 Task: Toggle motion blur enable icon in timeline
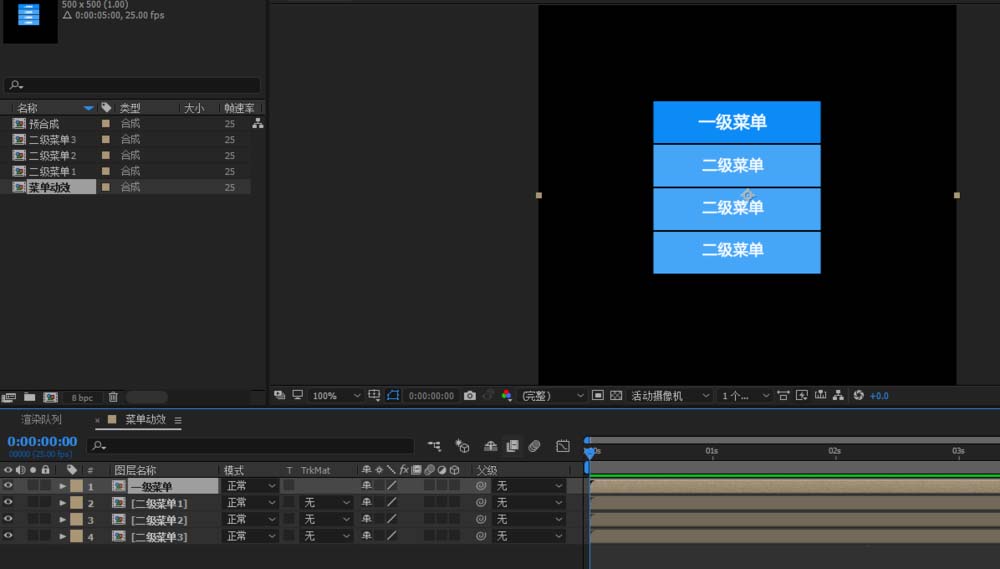click(x=534, y=446)
